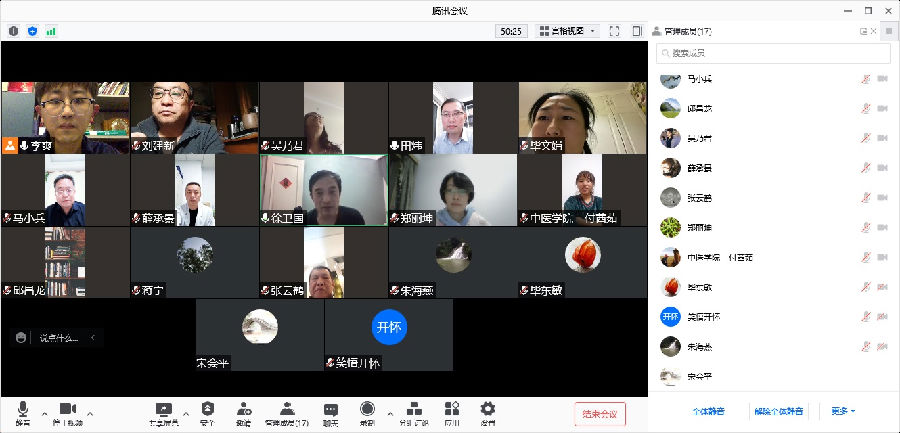Expand the microphone options arrow
Screen dimensions: 900x433
43,412
